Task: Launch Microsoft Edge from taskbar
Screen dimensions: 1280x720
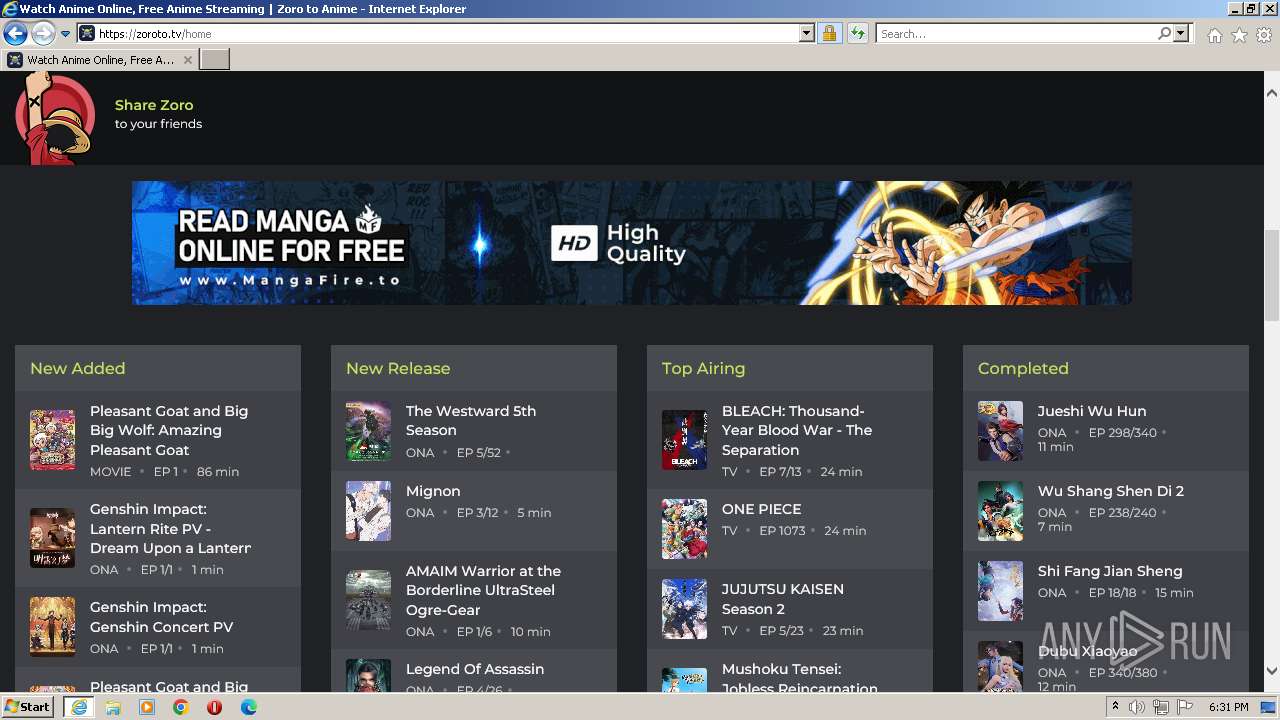Action: coord(249,707)
